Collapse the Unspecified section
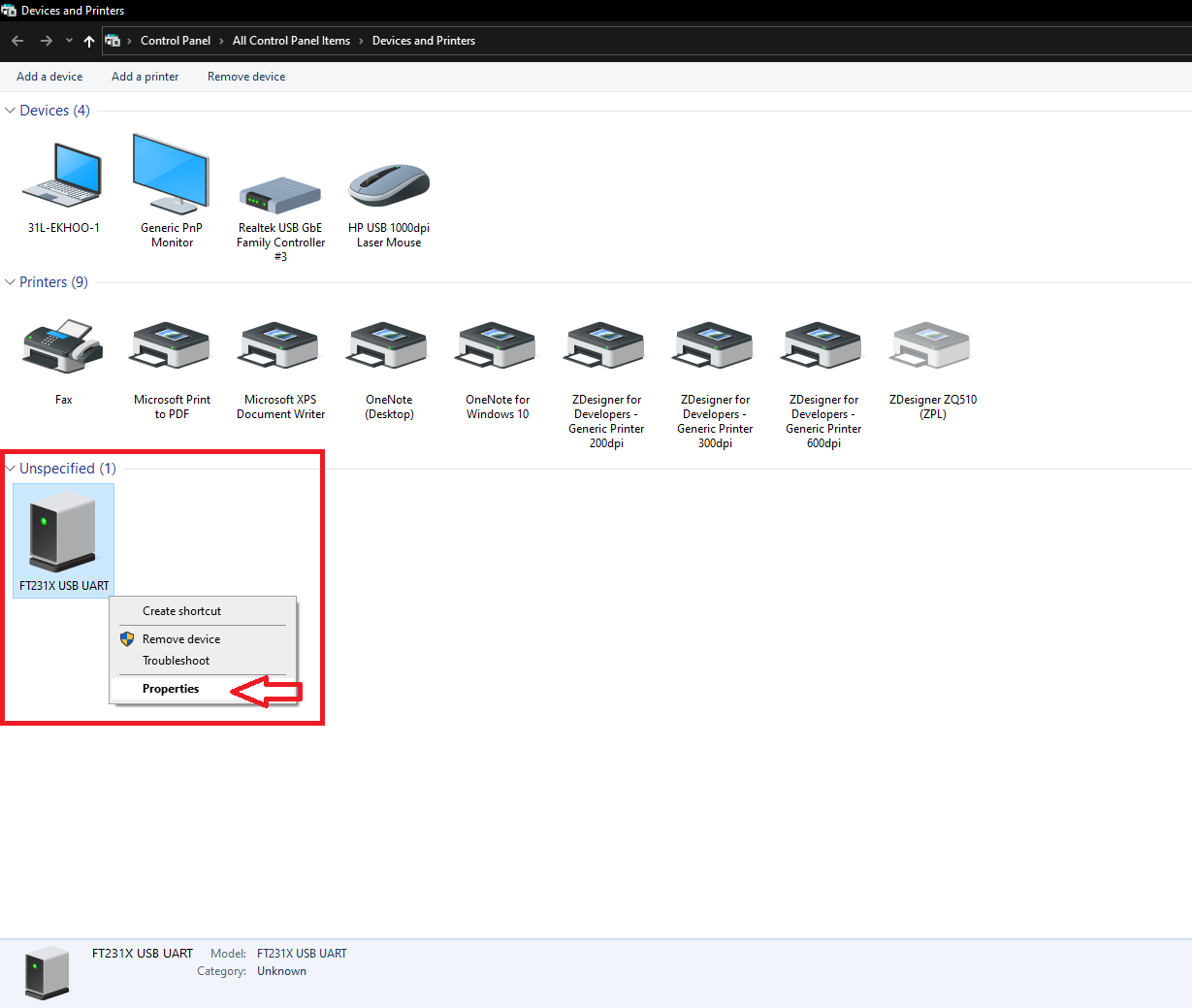Image resolution: width=1192 pixels, height=1008 pixels. click(x=10, y=468)
